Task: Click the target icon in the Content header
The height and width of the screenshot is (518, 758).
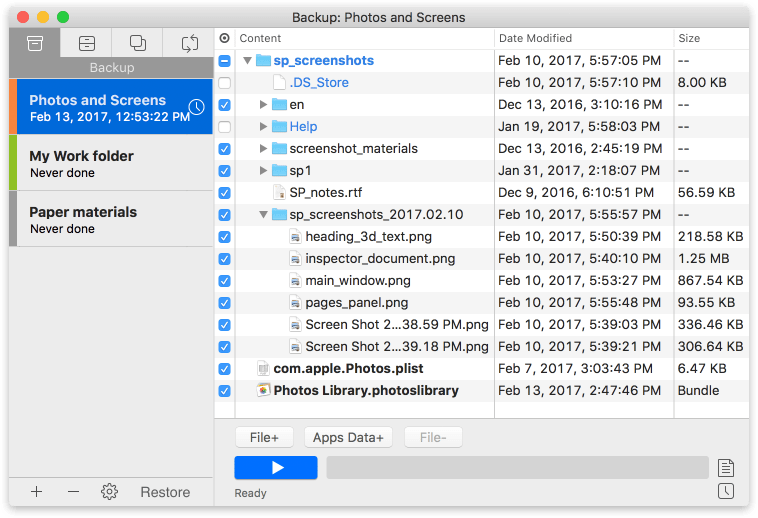Action: pos(224,38)
